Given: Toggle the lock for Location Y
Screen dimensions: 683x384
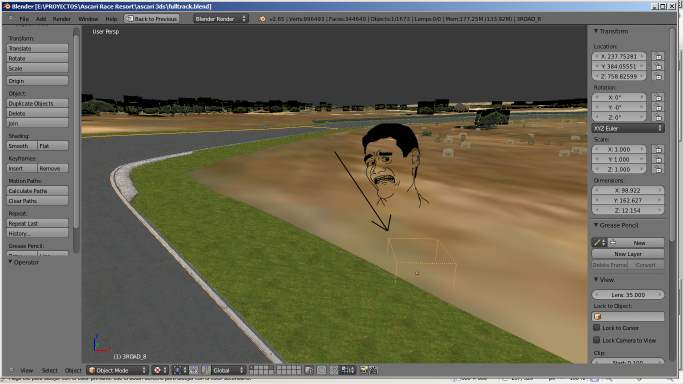Looking at the screenshot, I should pos(658,67).
